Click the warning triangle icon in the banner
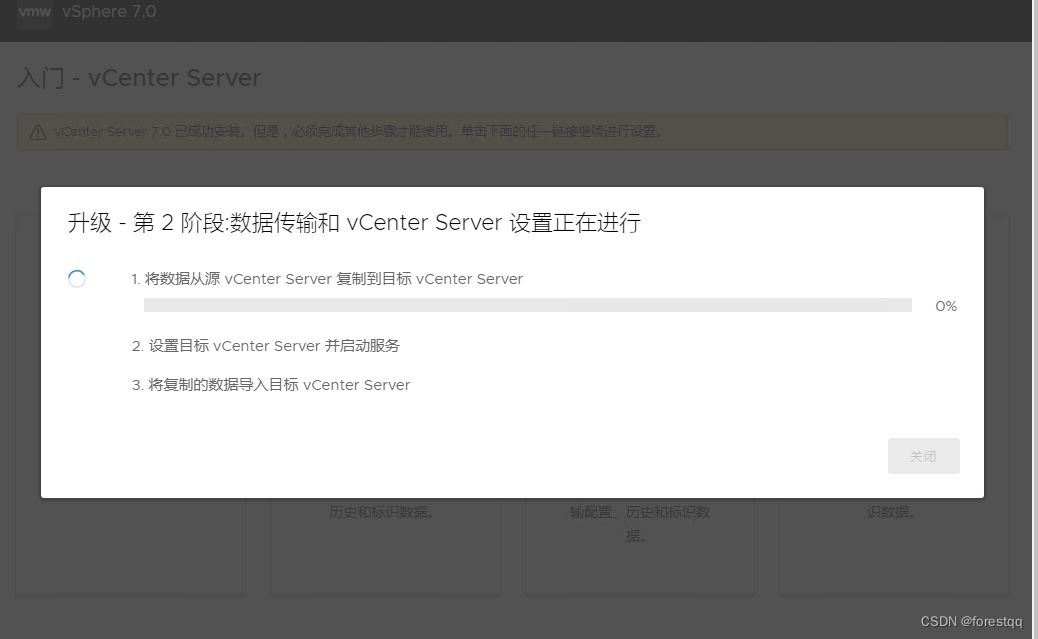The image size is (1038, 639). click(x=38, y=132)
